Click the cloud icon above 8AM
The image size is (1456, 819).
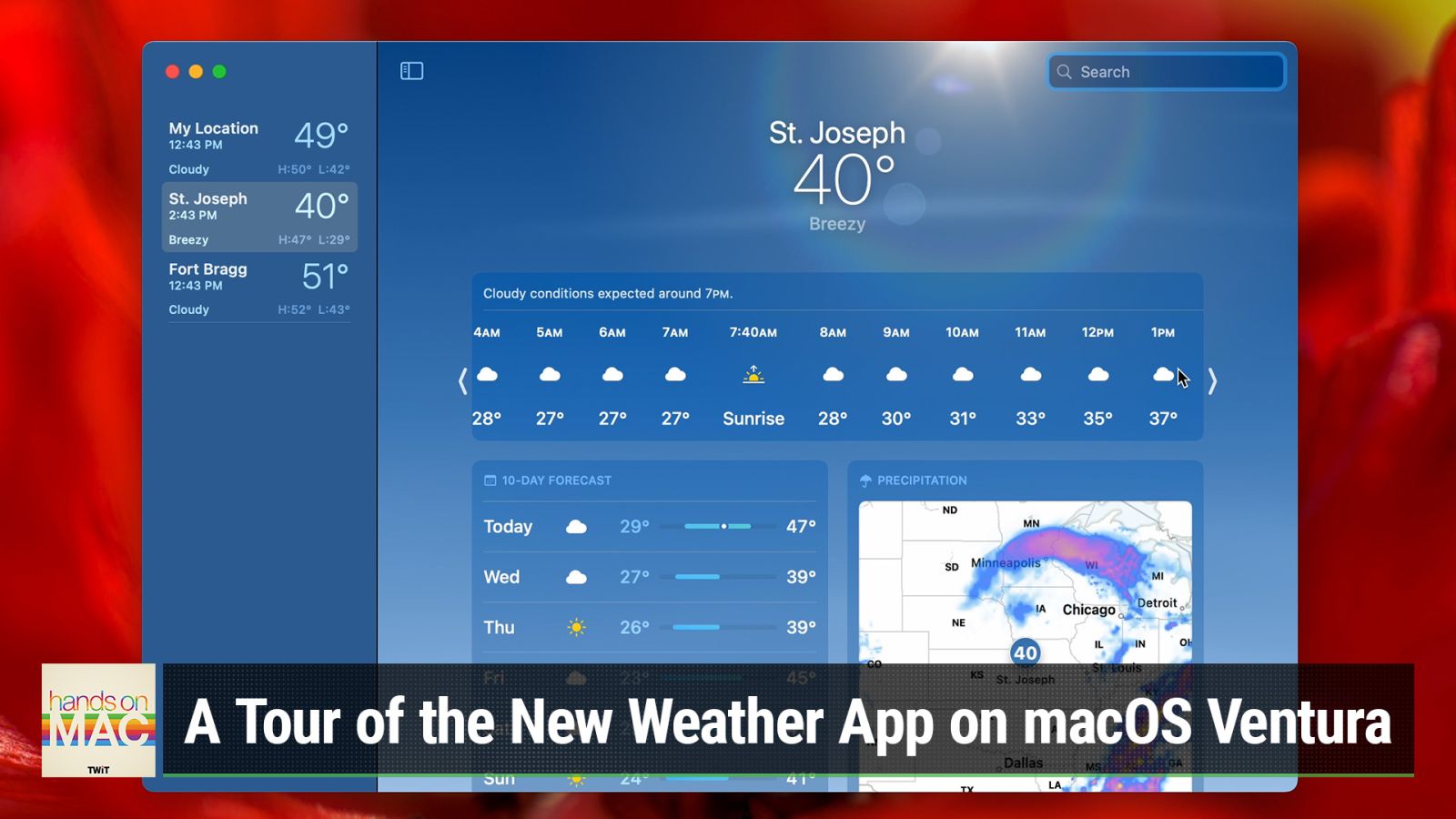tap(832, 374)
